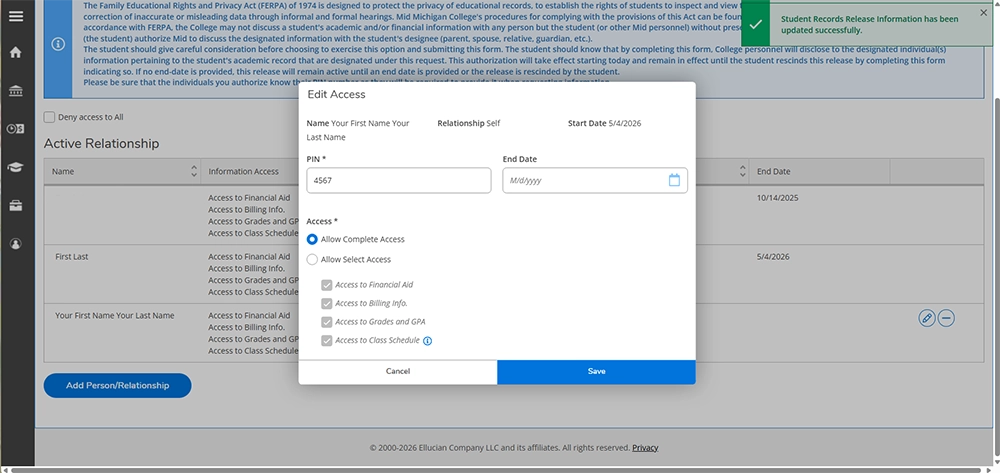Click the horizontal scrollbar at bottom
Viewport: 1000px width, 473px height.
496,470
